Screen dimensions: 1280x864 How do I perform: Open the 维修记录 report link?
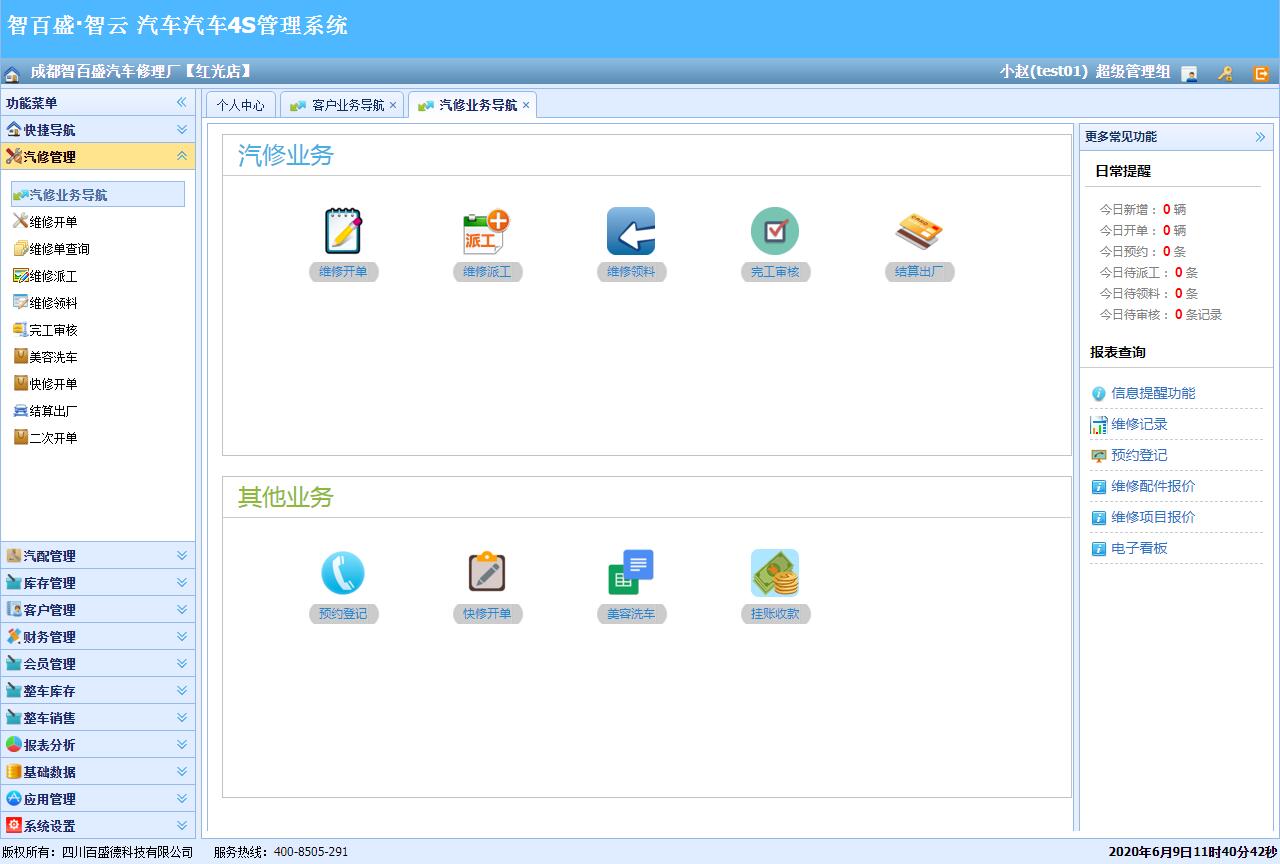pos(1139,424)
